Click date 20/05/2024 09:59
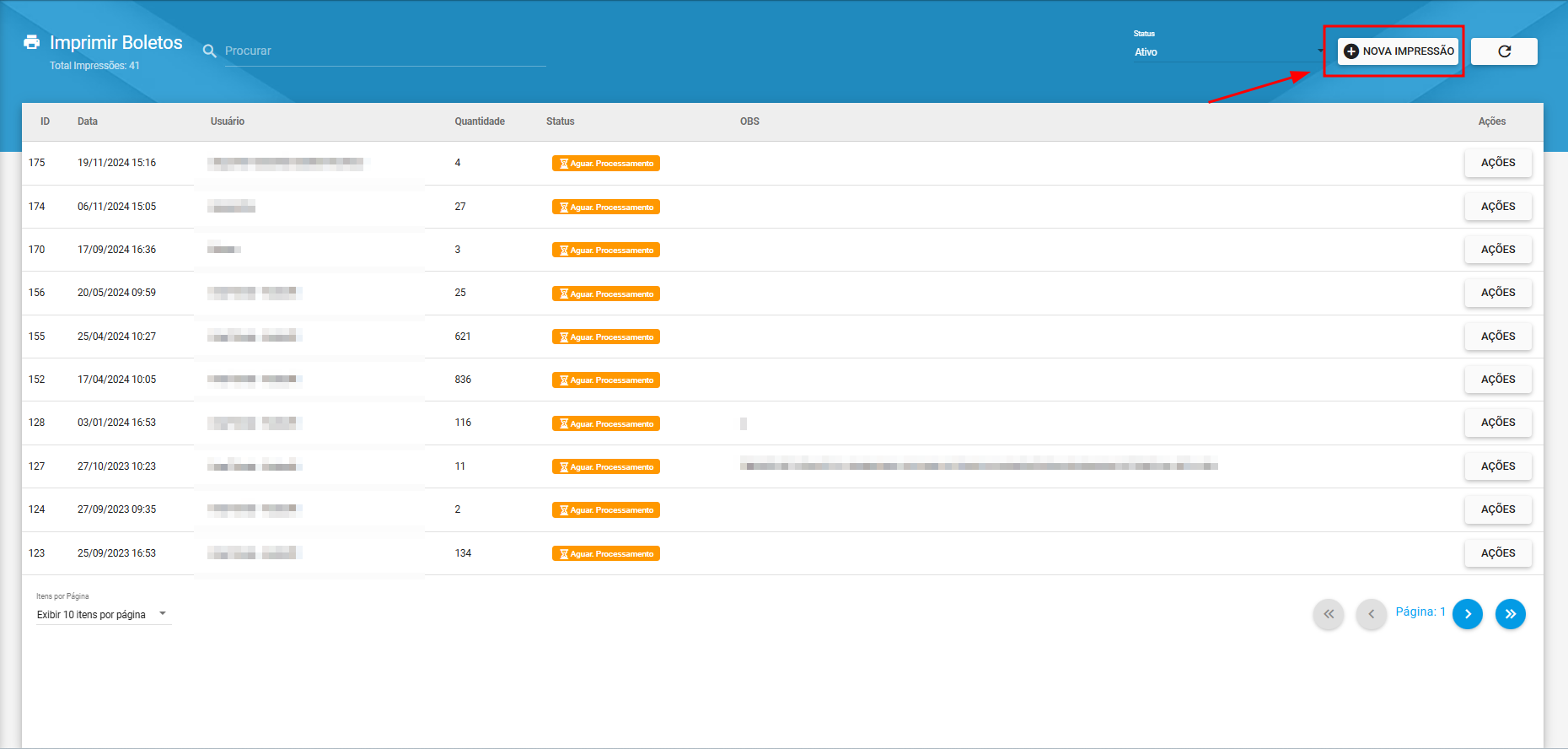The width and height of the screenshot is (1568, 749). click(x=116, y=293)
